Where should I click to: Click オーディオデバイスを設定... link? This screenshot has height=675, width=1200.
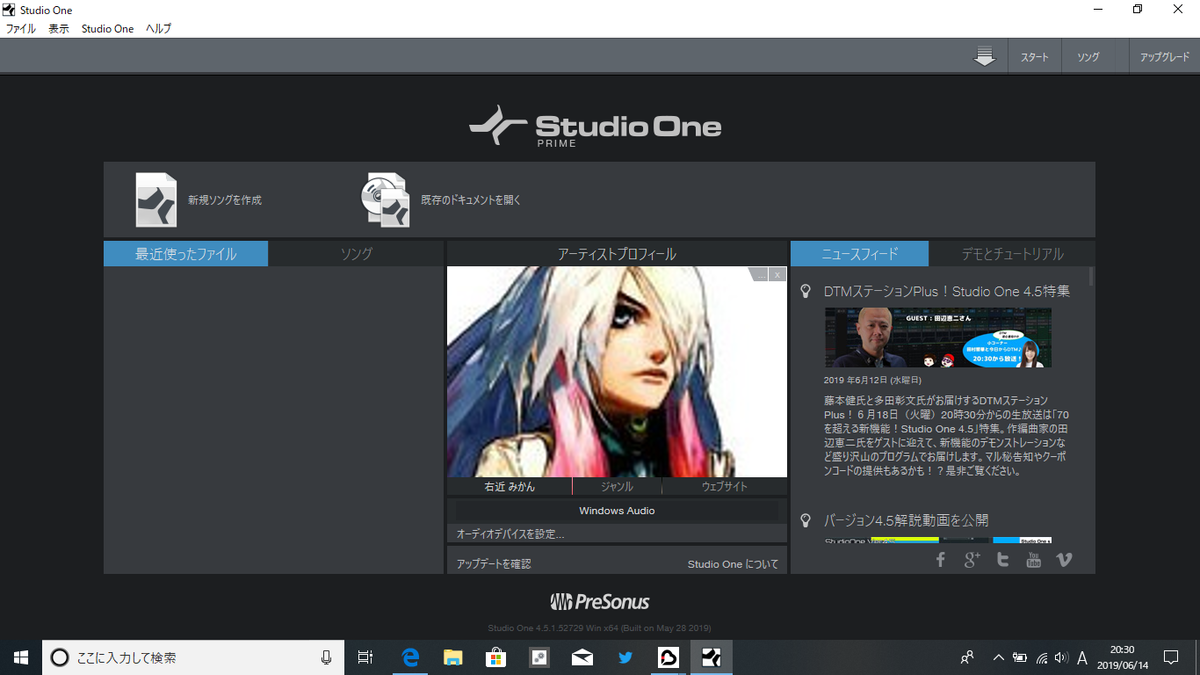510,535
